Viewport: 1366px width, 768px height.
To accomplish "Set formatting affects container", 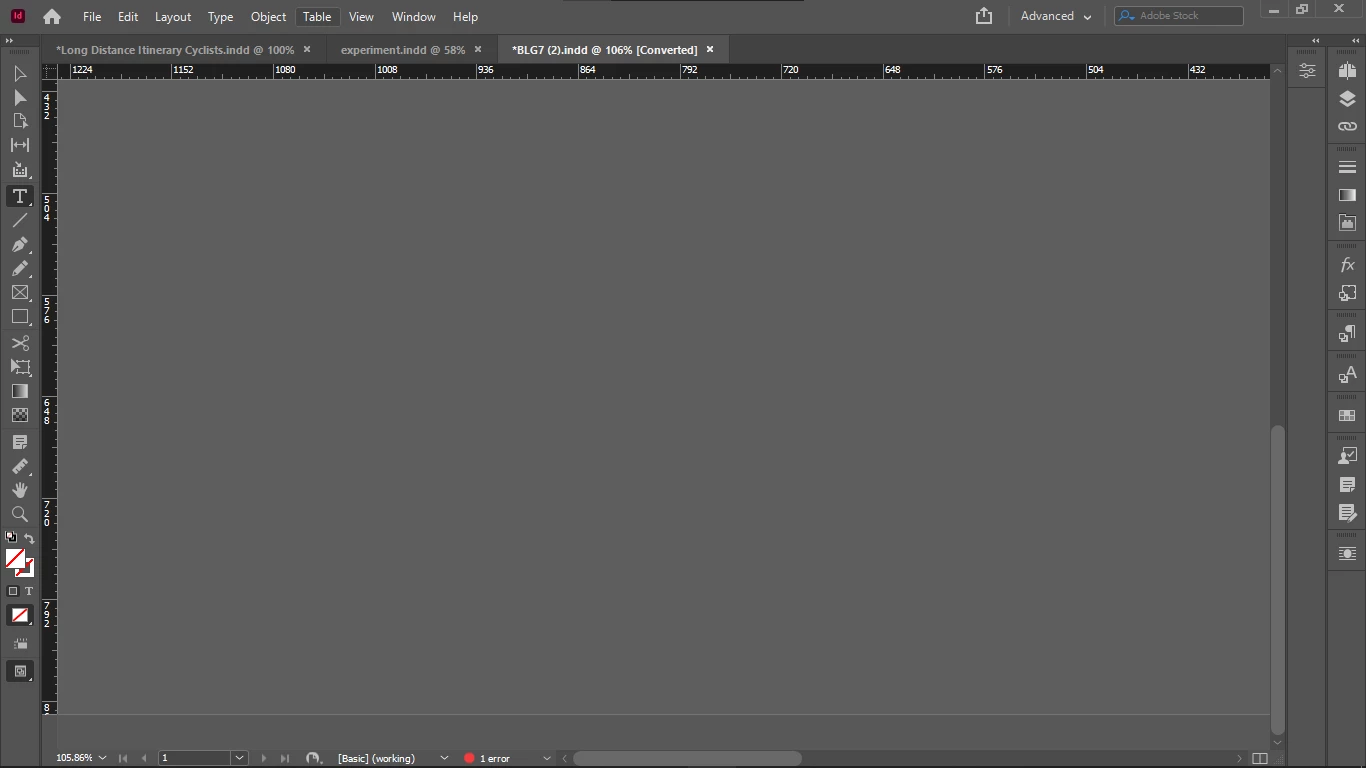I will point(13,591).
